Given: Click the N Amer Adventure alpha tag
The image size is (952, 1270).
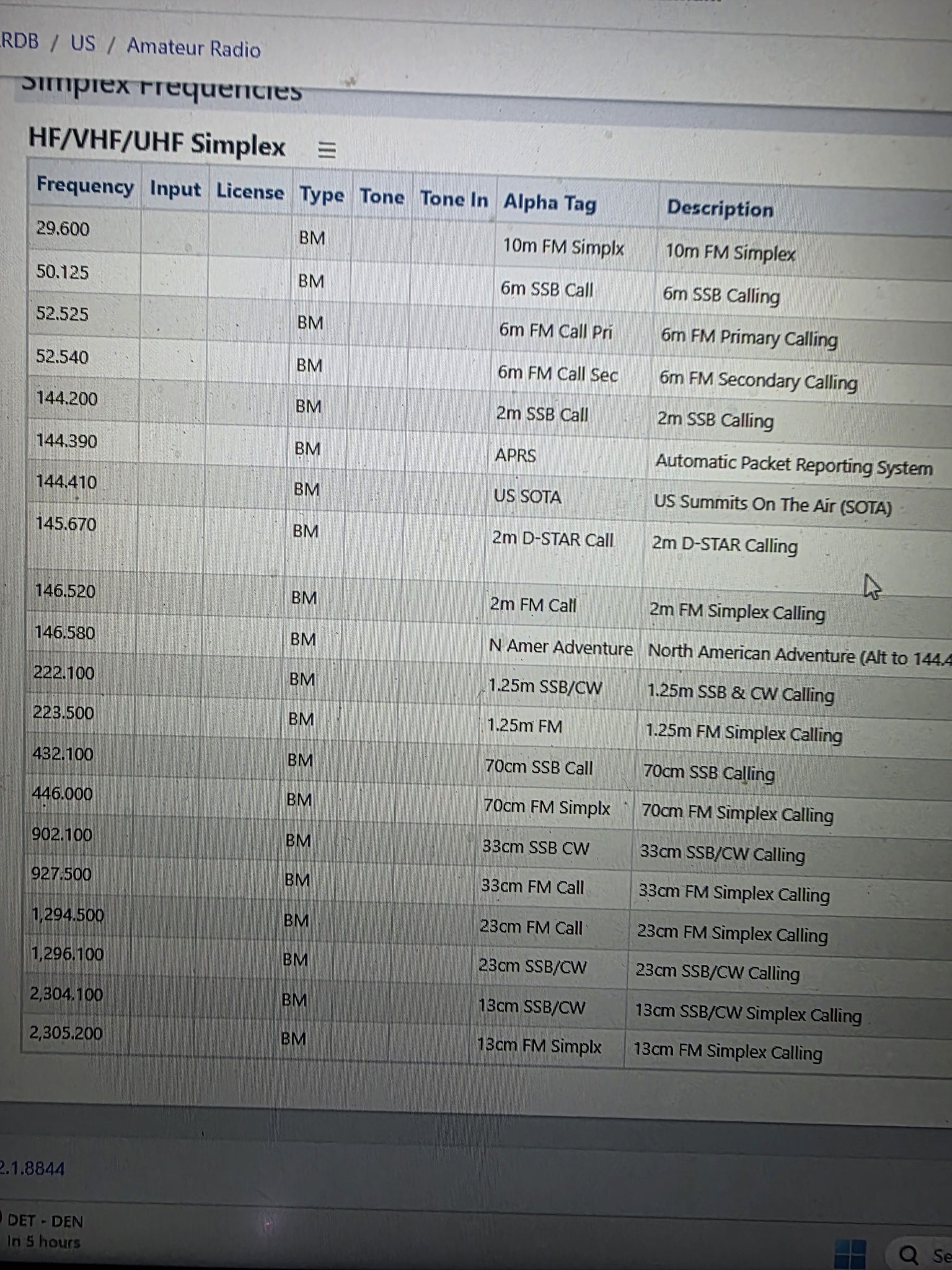Looking at the screenshot, I should tap(561, 647).
